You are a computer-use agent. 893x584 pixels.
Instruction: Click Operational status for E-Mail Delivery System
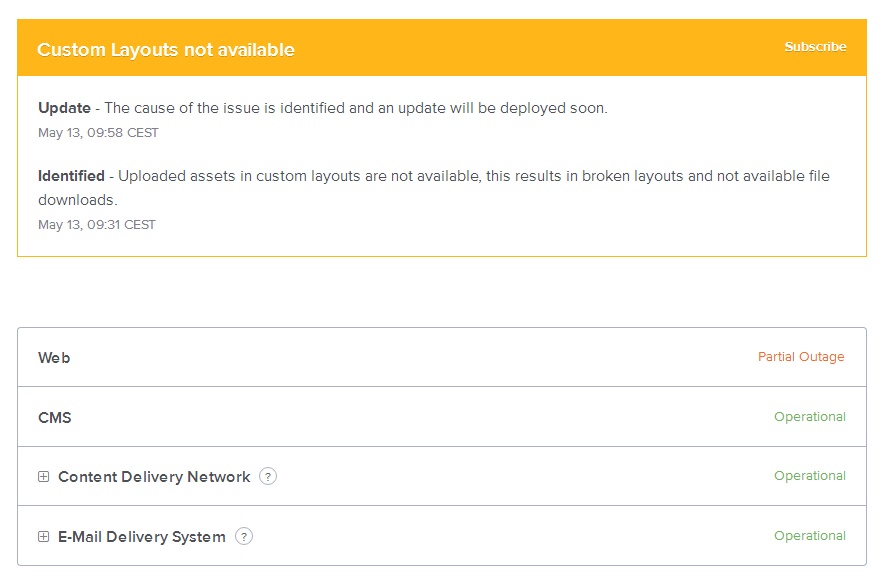[x=810, y=536]
